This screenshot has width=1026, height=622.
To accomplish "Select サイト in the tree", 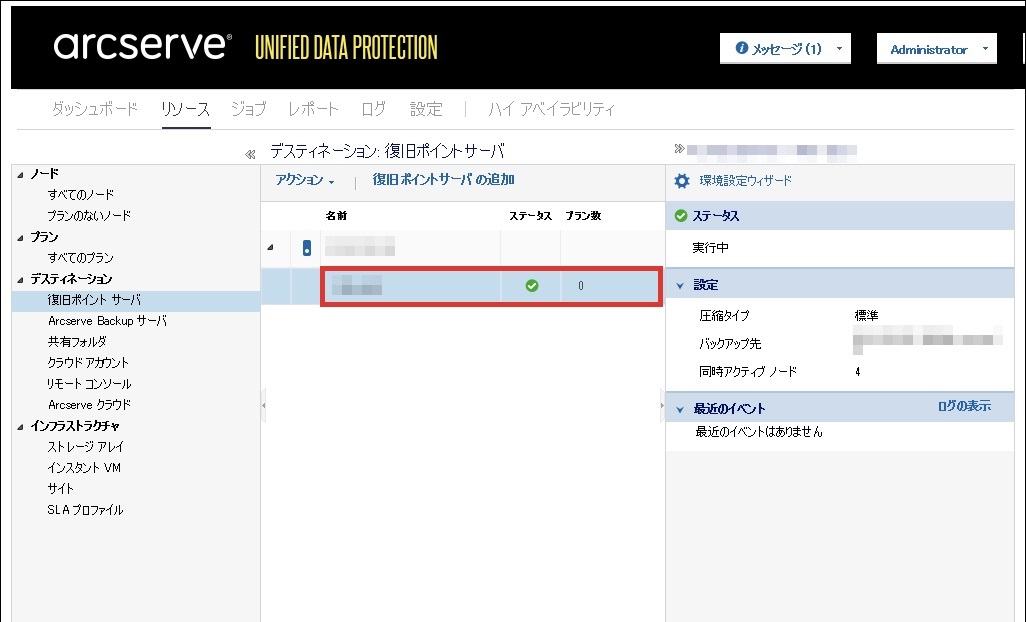I will (60, 489).
